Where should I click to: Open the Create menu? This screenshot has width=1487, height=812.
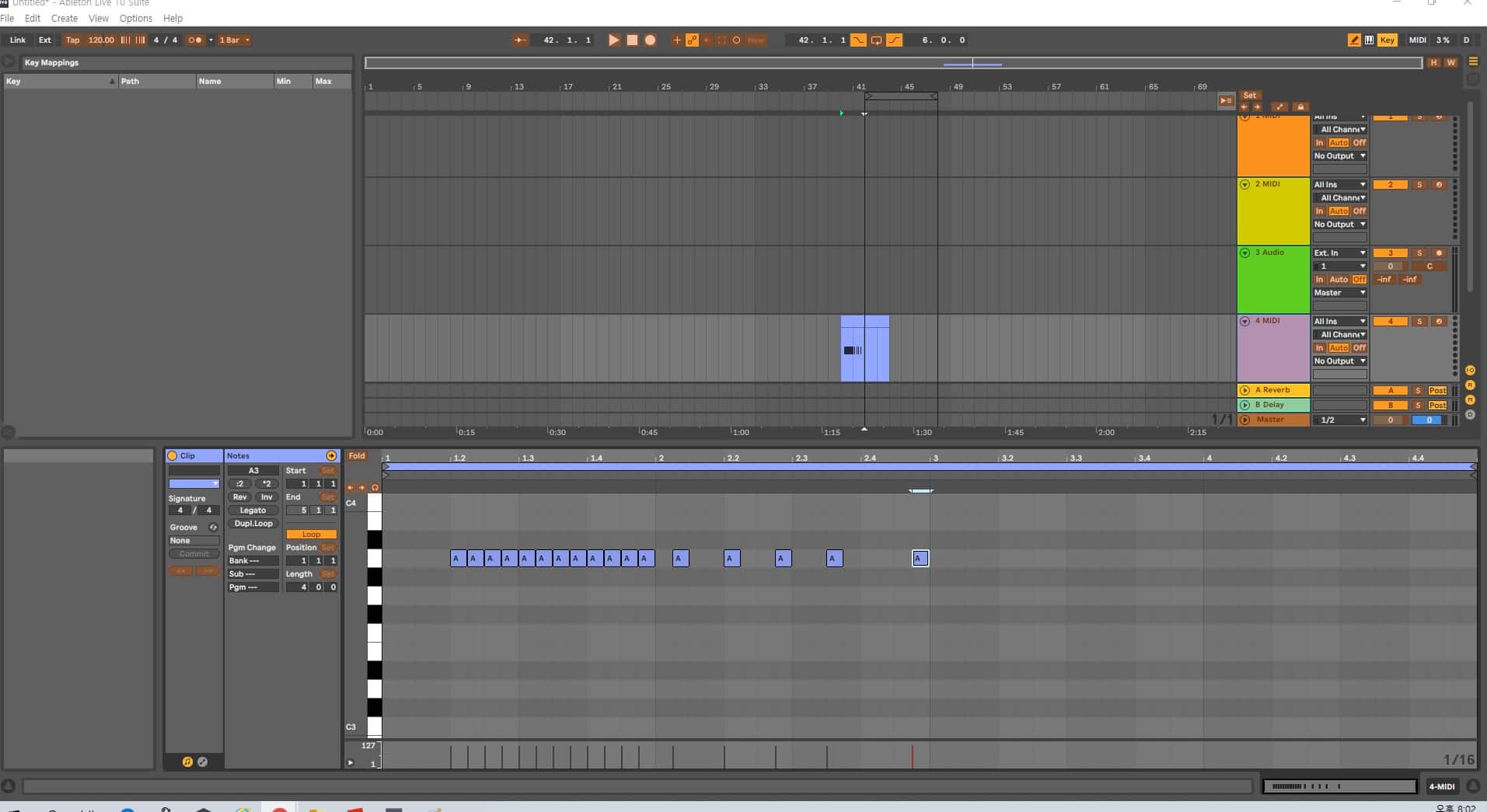(x=65, y=18)
